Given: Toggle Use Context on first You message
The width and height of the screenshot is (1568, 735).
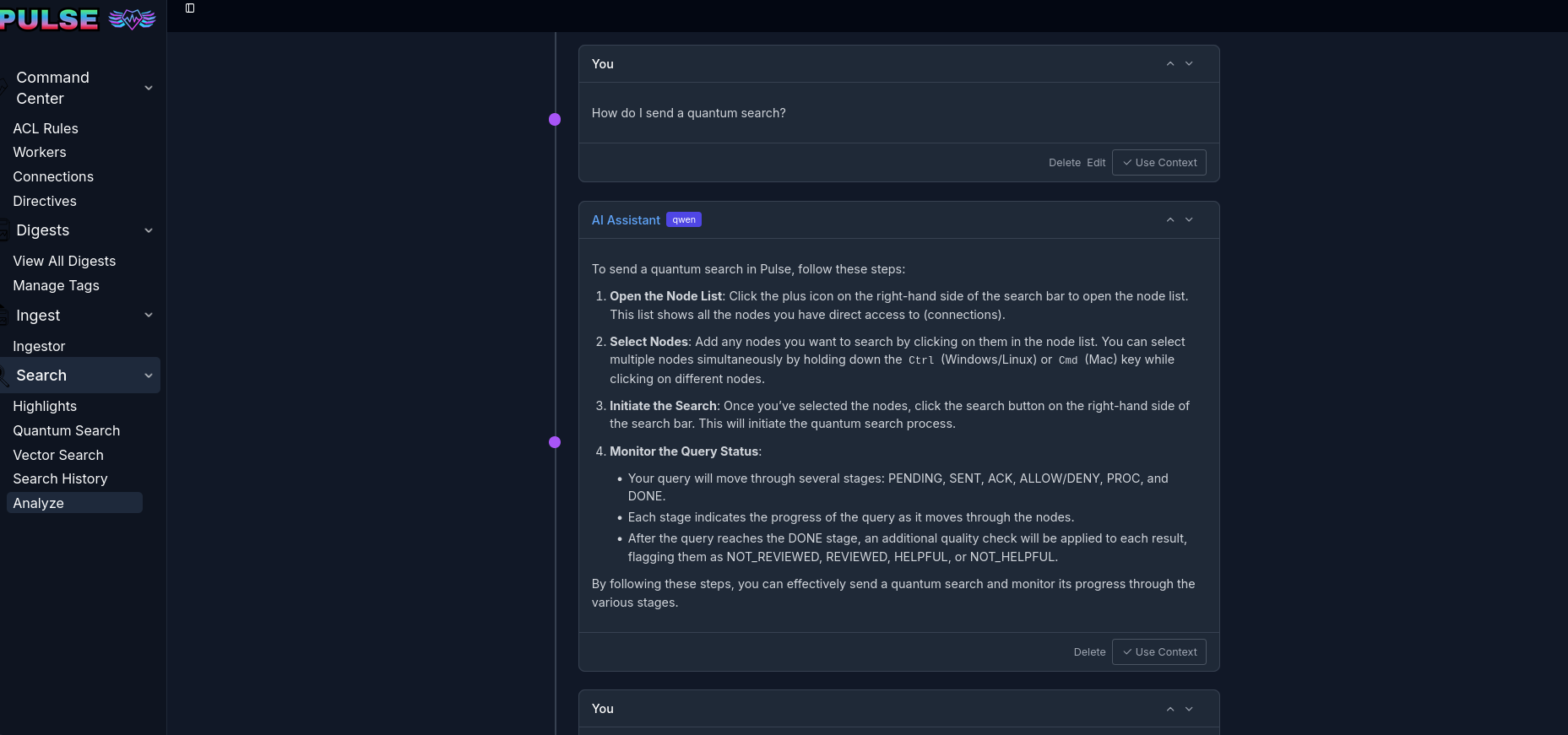Looking at the screenshot, I should pos(1158,163).
